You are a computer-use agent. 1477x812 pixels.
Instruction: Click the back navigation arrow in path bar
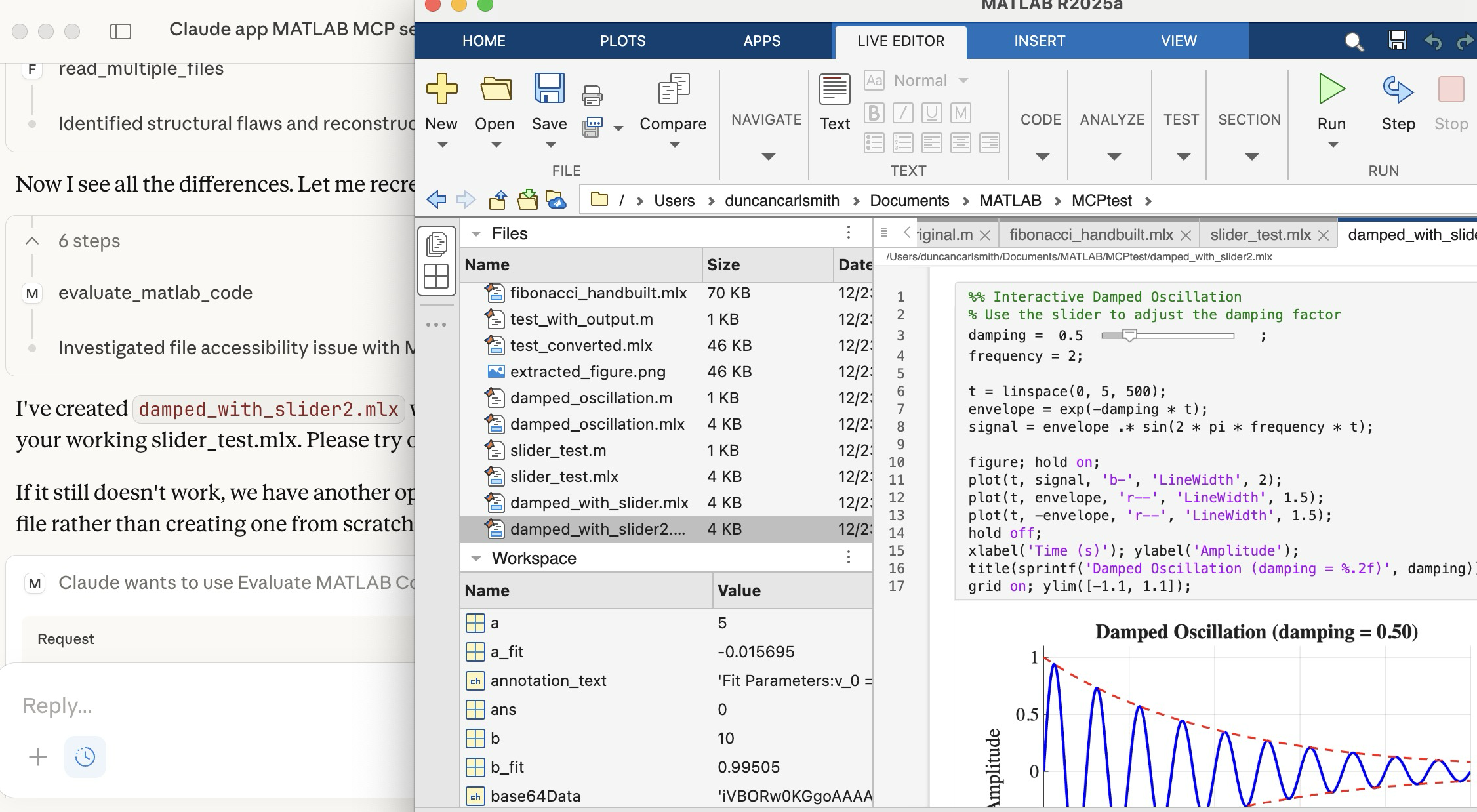pyautogui.click(x=436, y=199)
